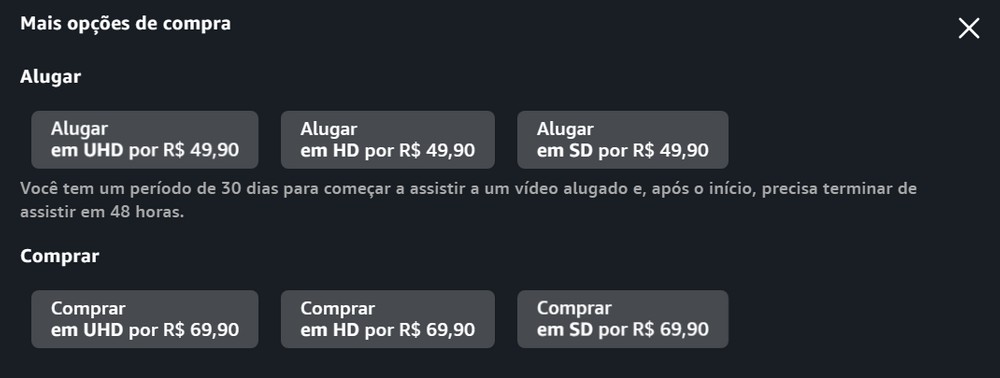The width and height of the screenshot is (1000, 378).
Task: Click the R$ 69,90 price on SD purchase
Action: tap(670, 330)
